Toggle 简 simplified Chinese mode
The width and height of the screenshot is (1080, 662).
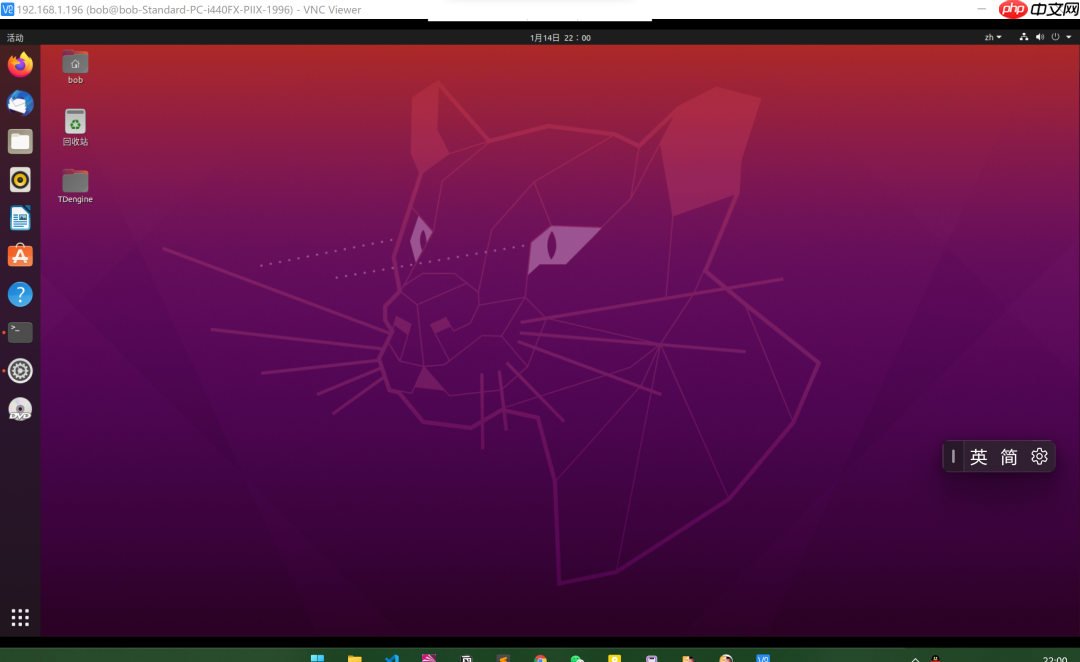[1008, 456]
